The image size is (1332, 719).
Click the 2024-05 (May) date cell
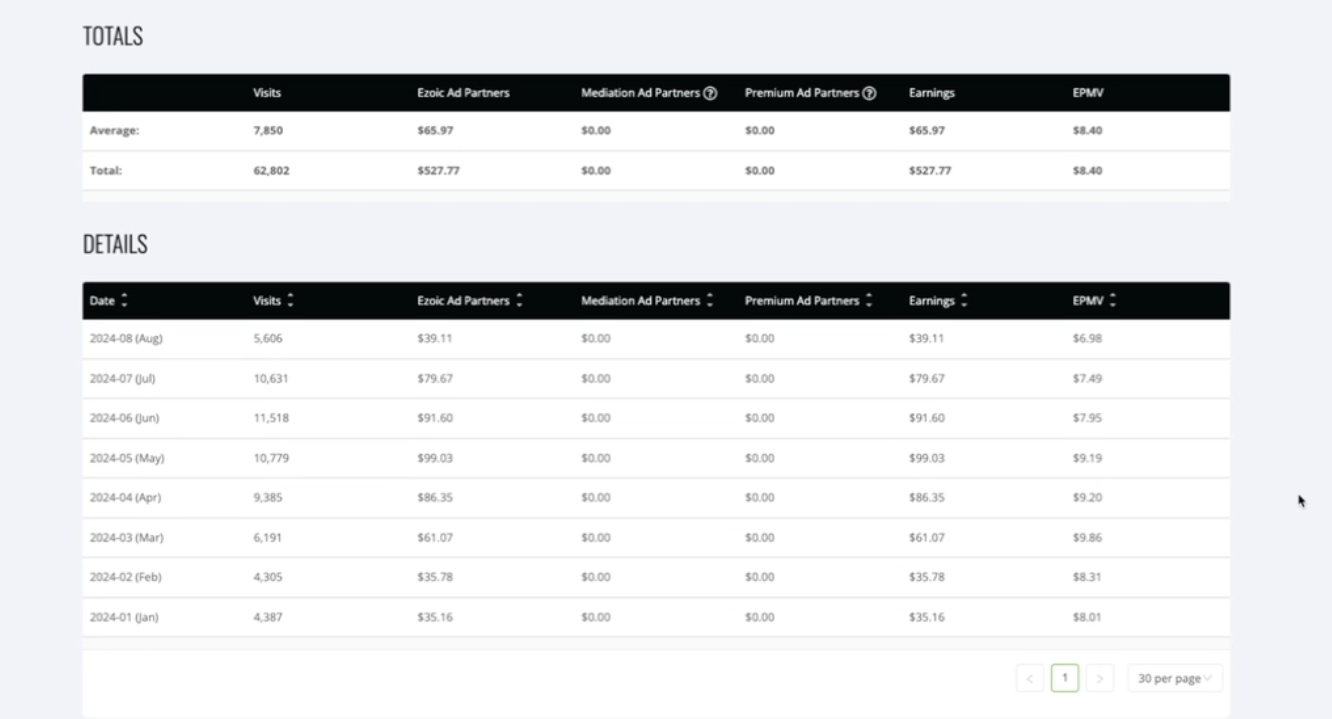[x=127, y=458]
